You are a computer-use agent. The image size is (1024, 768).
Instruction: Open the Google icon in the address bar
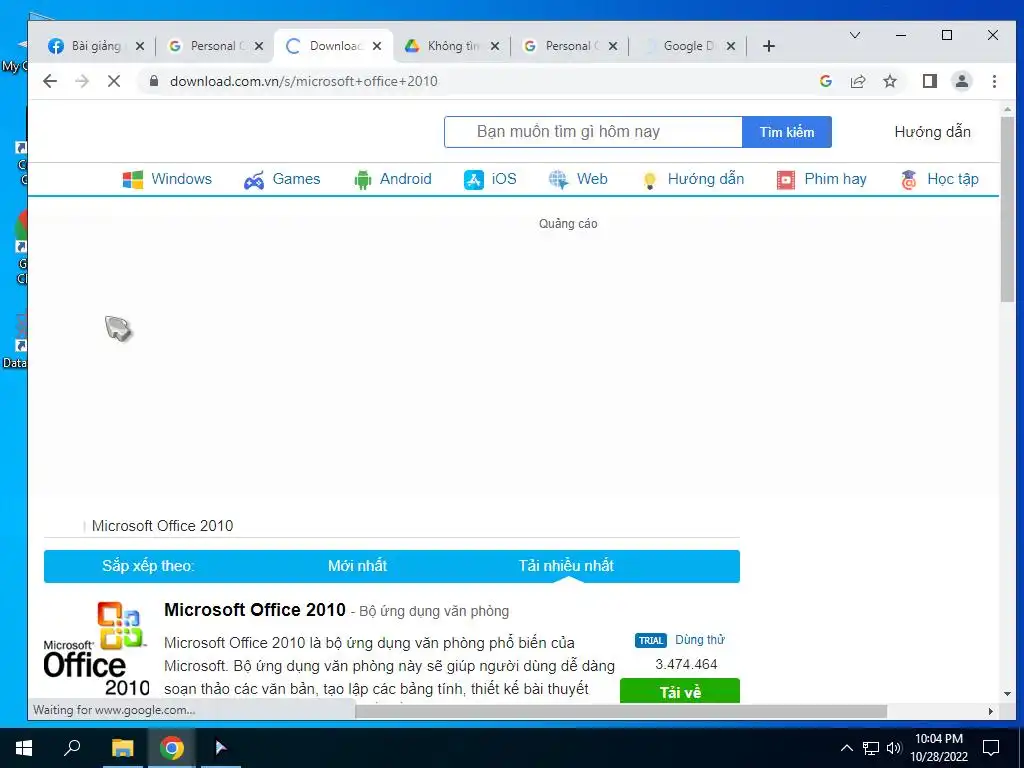click(x=825, y=81)
